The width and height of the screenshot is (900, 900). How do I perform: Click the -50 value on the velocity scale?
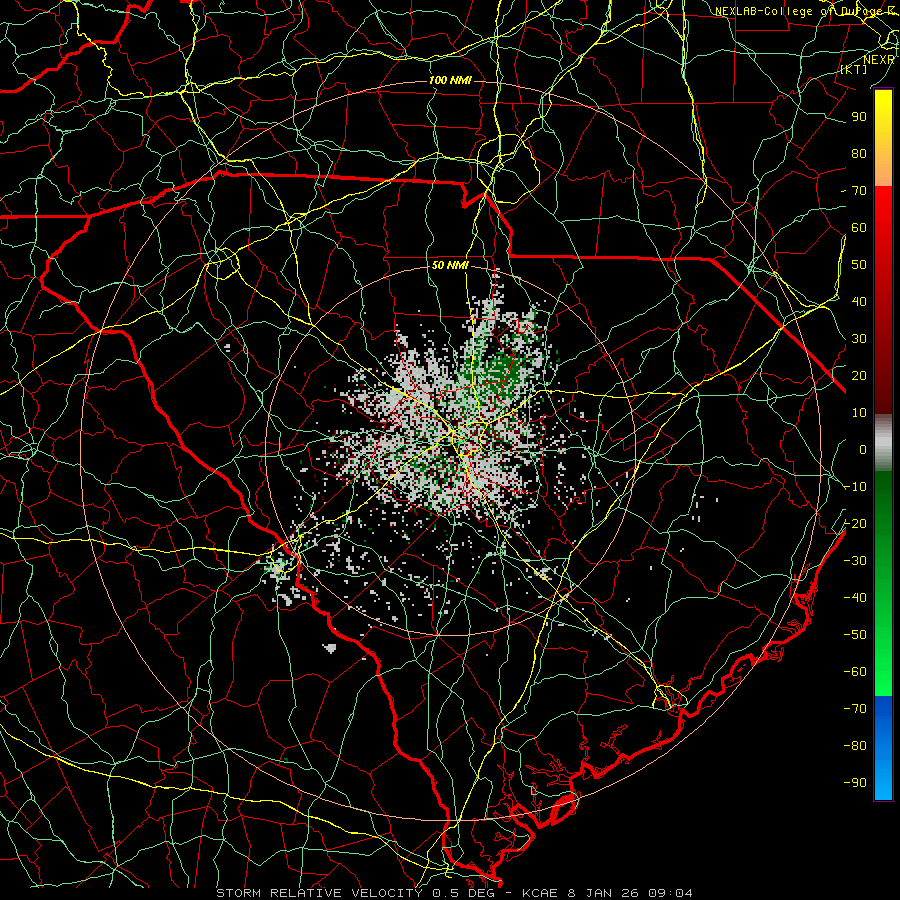tap(855, 635)
